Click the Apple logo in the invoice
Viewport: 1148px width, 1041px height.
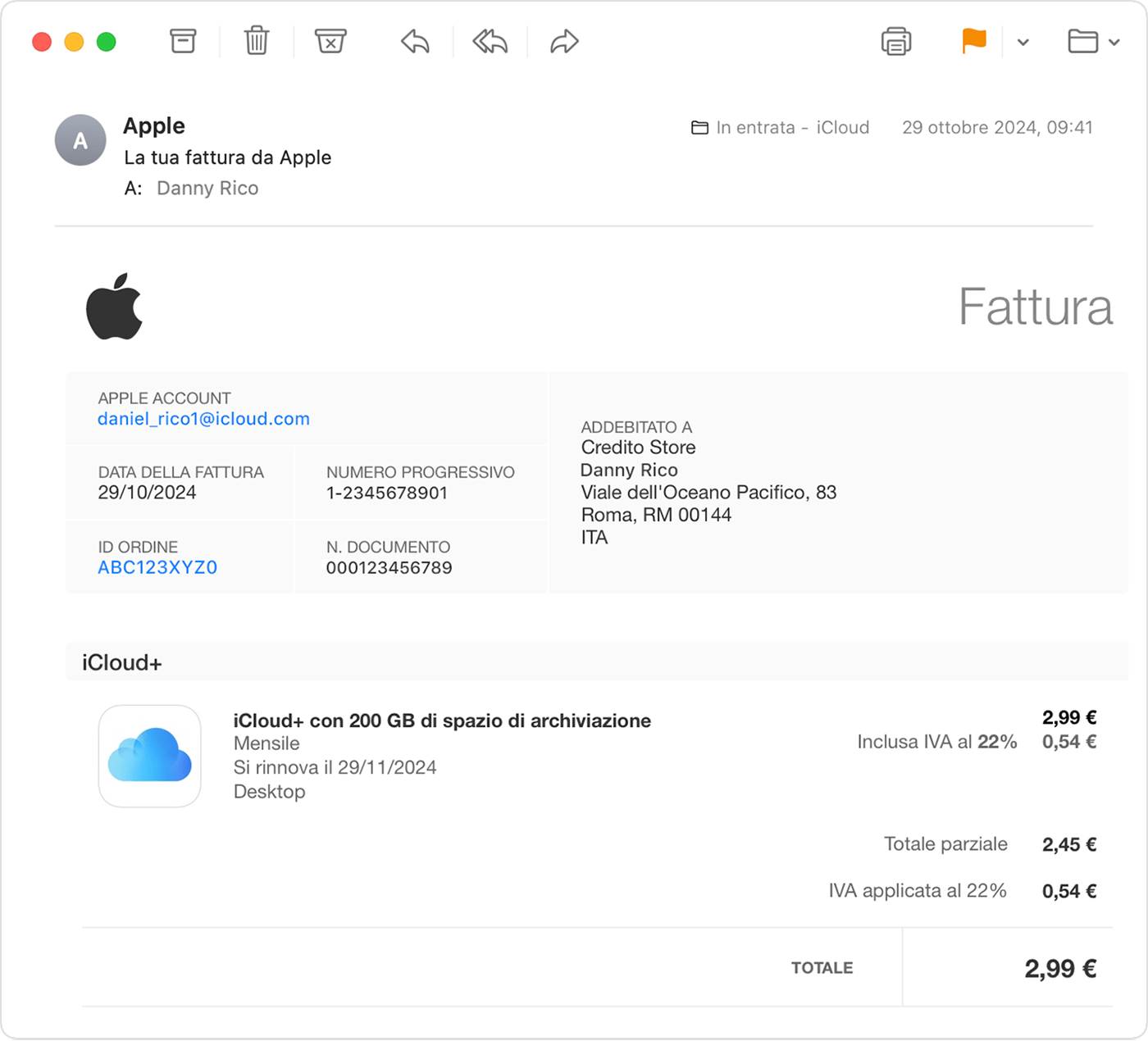point(115,306)
